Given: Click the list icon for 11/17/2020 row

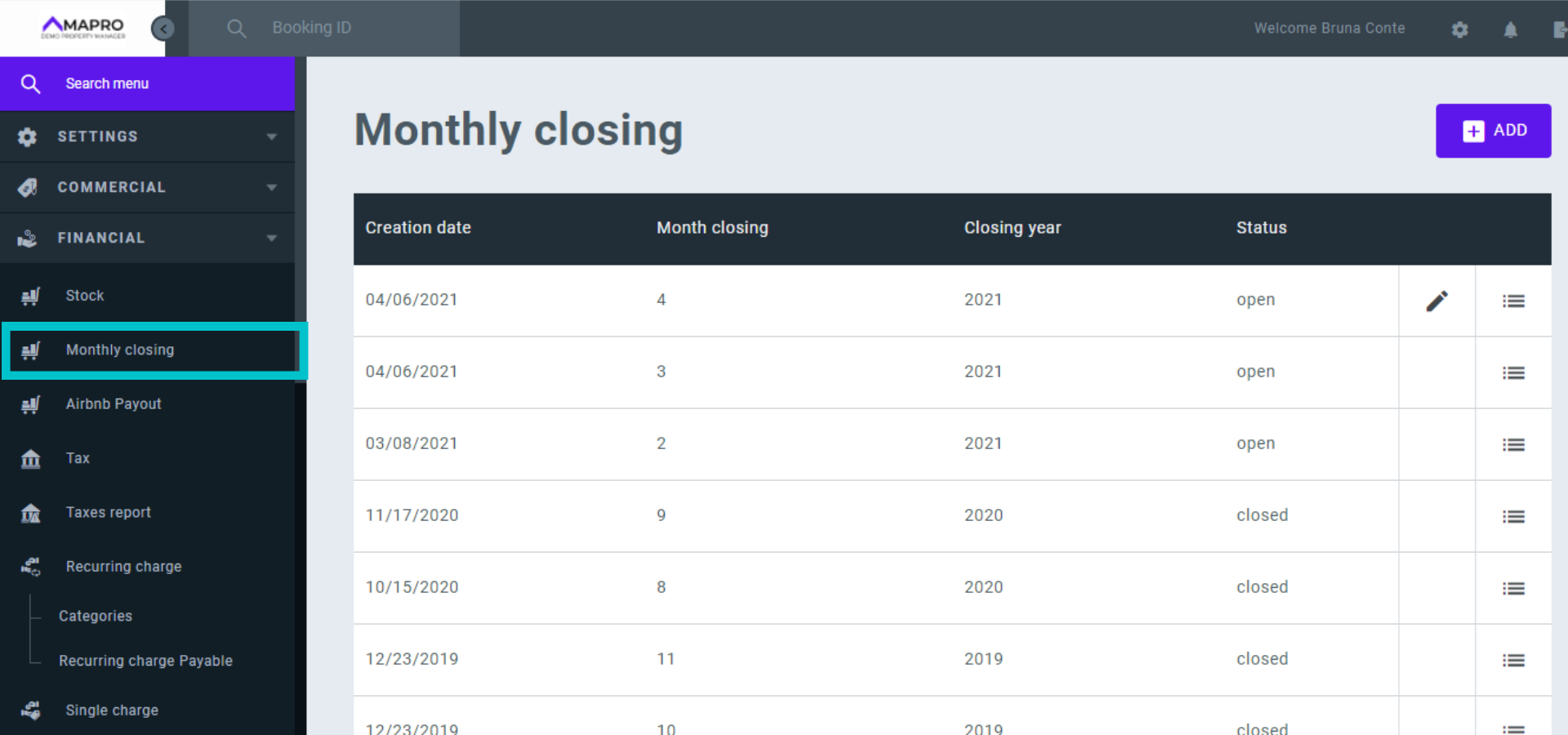Looking at the screenshot, I should 1513,516.
